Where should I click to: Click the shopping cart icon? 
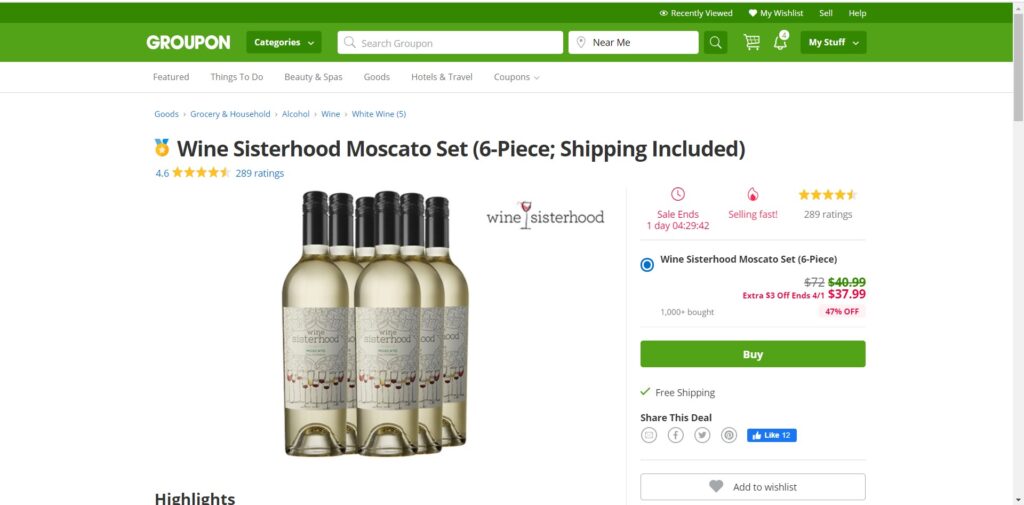(751, 42)
